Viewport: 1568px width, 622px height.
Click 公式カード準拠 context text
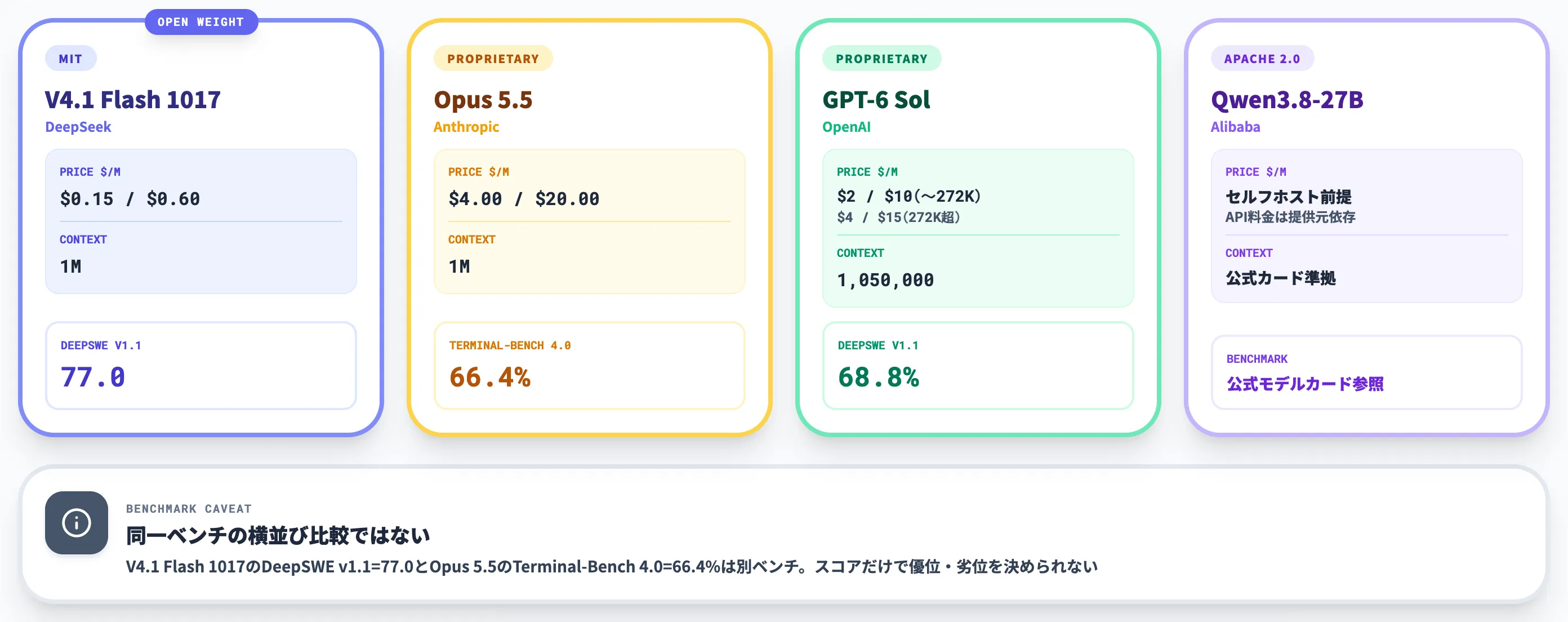(x=1280, y=278)
